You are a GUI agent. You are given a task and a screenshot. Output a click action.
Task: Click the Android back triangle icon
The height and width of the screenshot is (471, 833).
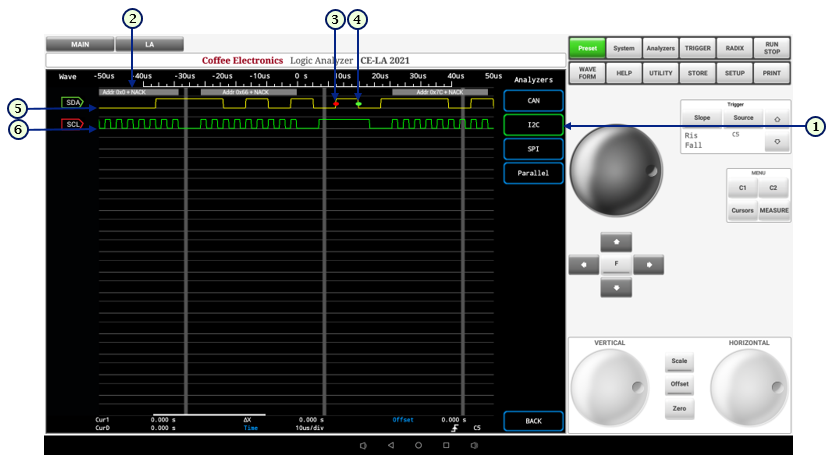(x=391, y=445)
